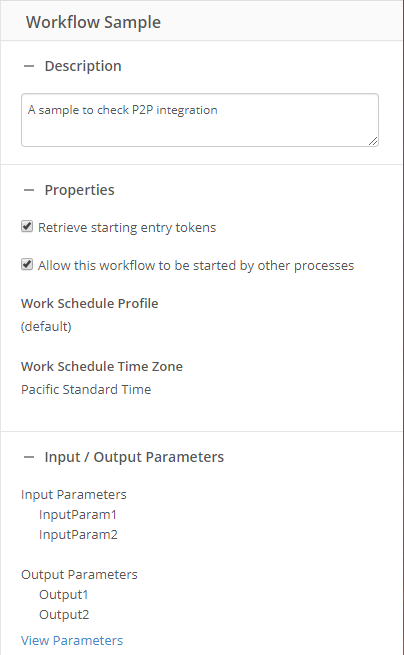This screenshot has height=655, width=404.
Task: Select the InputParam1 entry
Action: click(78, 514)
